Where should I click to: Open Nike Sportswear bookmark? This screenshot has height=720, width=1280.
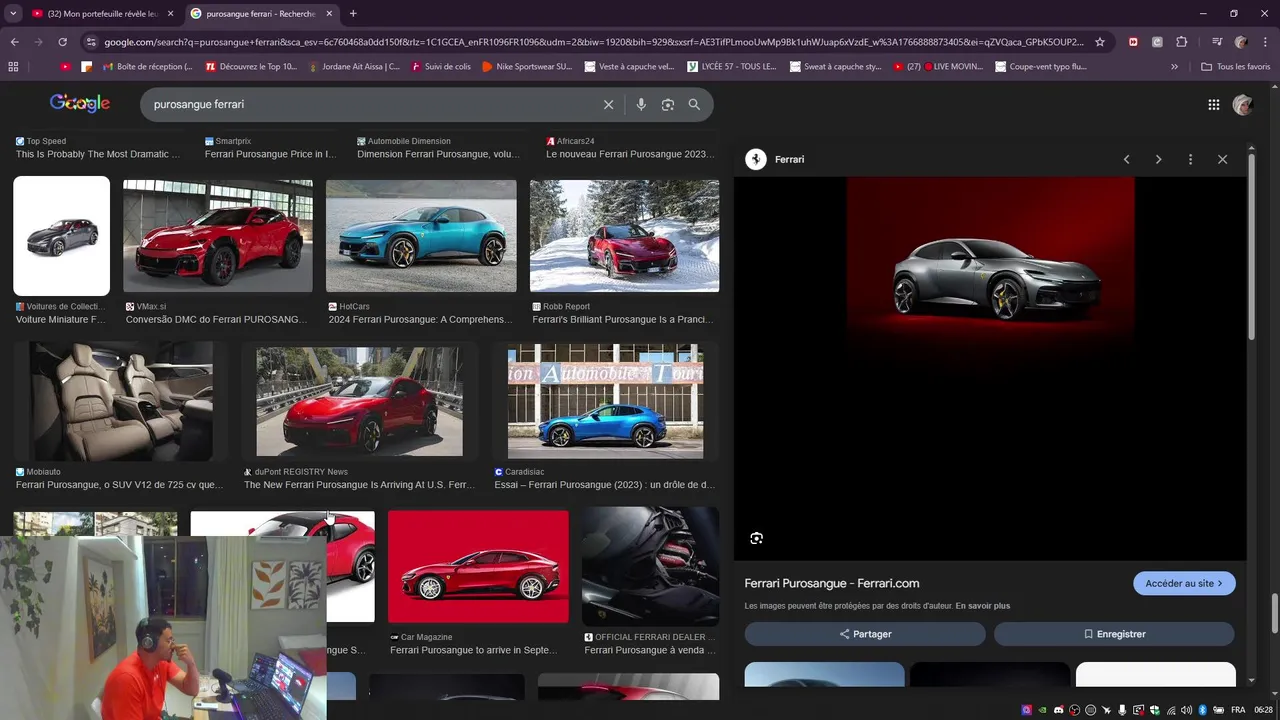pos(527,67)
